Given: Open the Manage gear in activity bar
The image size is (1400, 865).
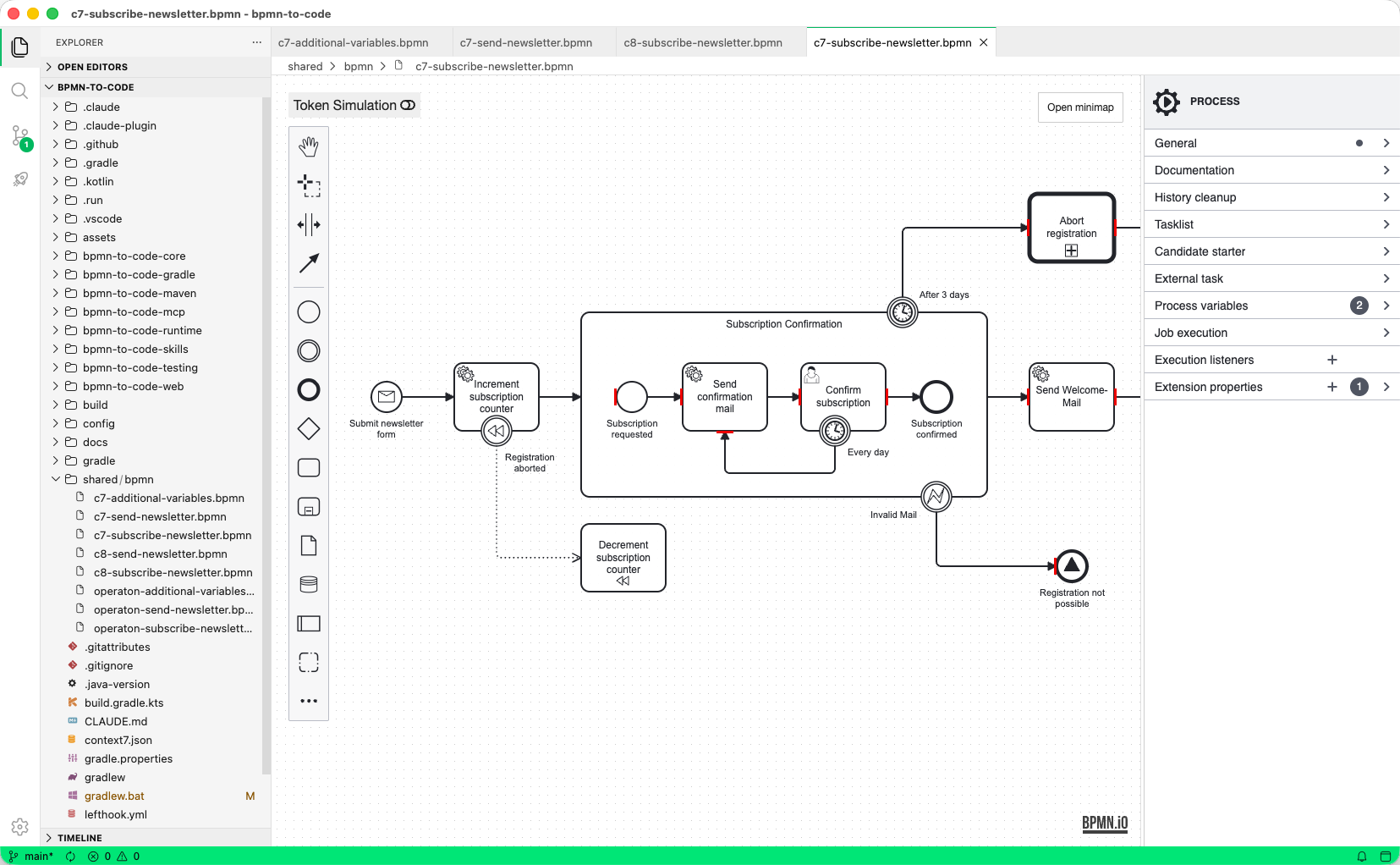Looking at the screenshot, I should click(20, 827).
